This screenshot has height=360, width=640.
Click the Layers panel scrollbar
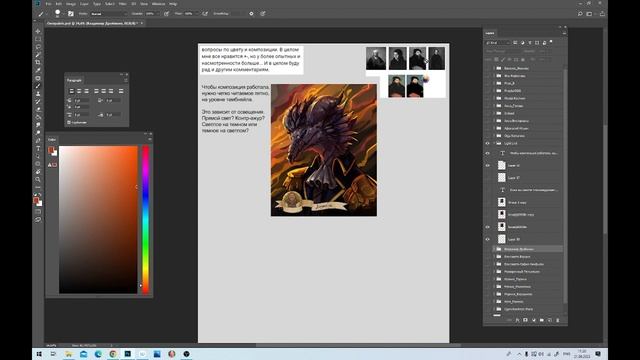pos(565,186)
